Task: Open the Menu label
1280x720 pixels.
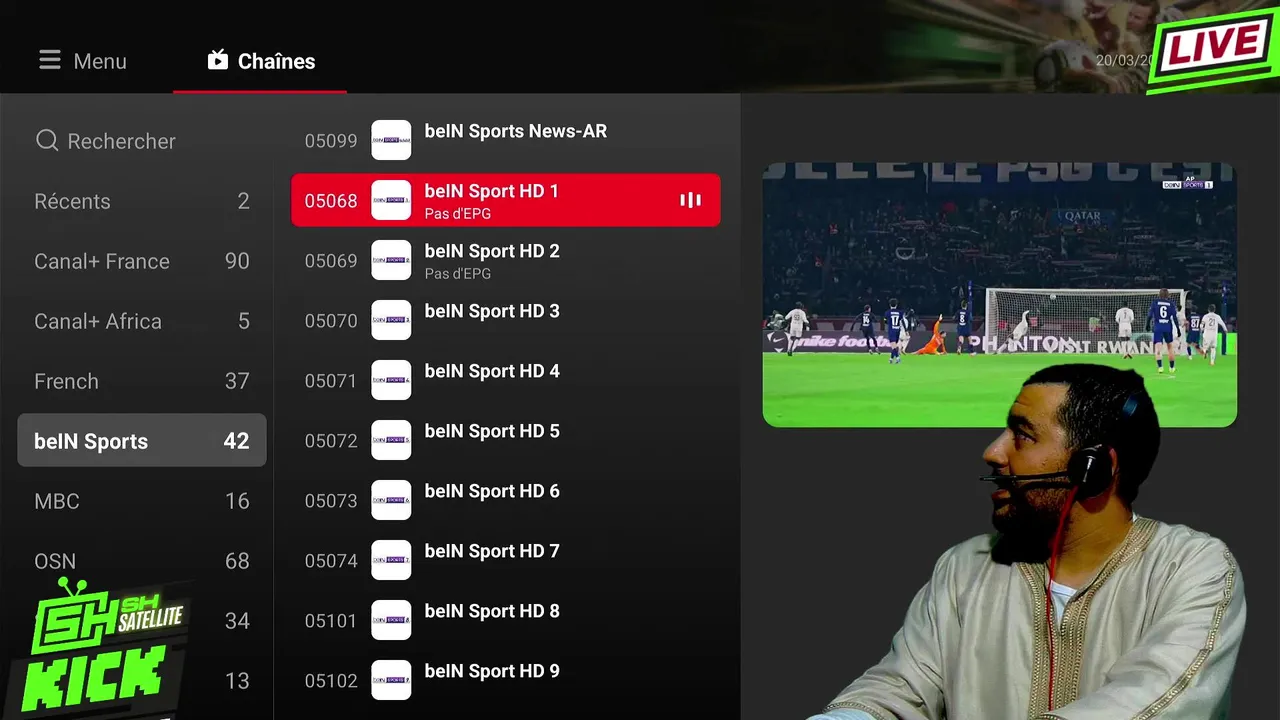Action: [100, 61]
